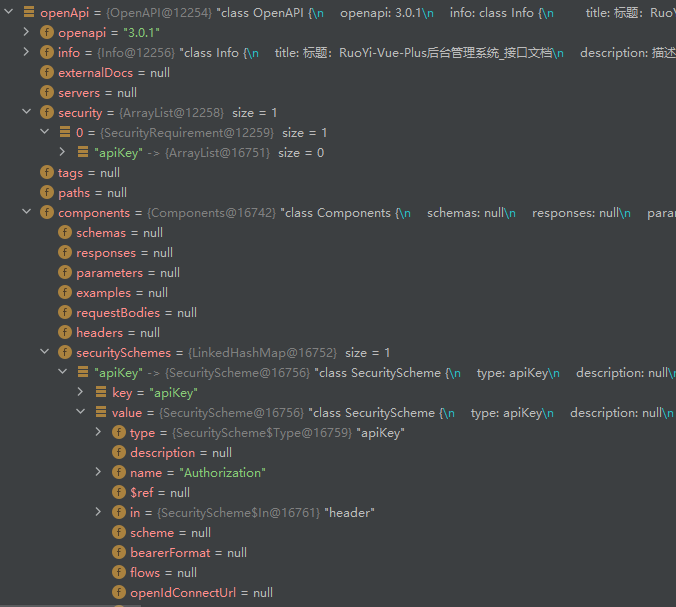
Task: Expand the name = "Authorization" field
Action: click(x=99, y=472)
